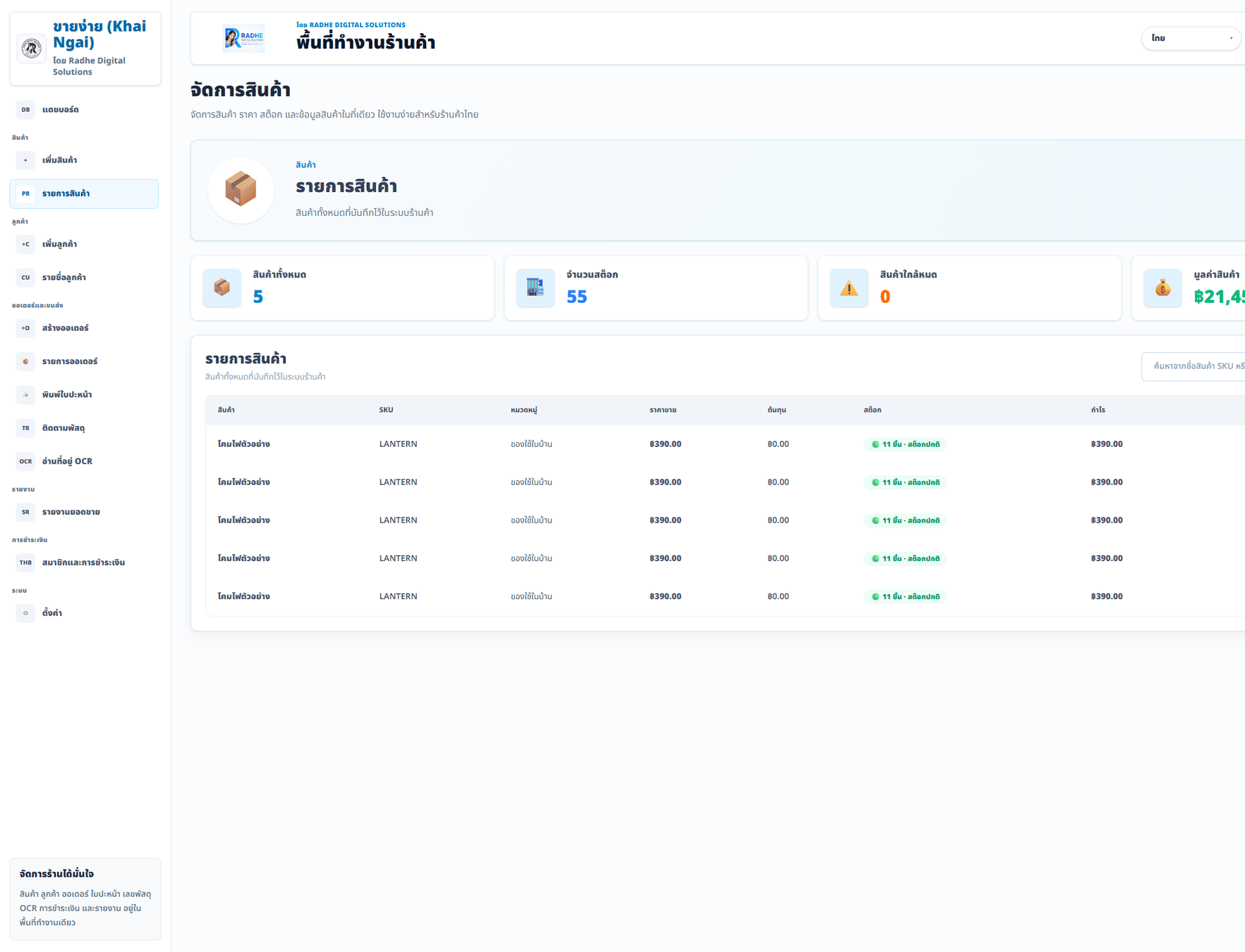Click the PR icon for รายการสินค้า
The image size is (1245, 952).
click(25, 194)
